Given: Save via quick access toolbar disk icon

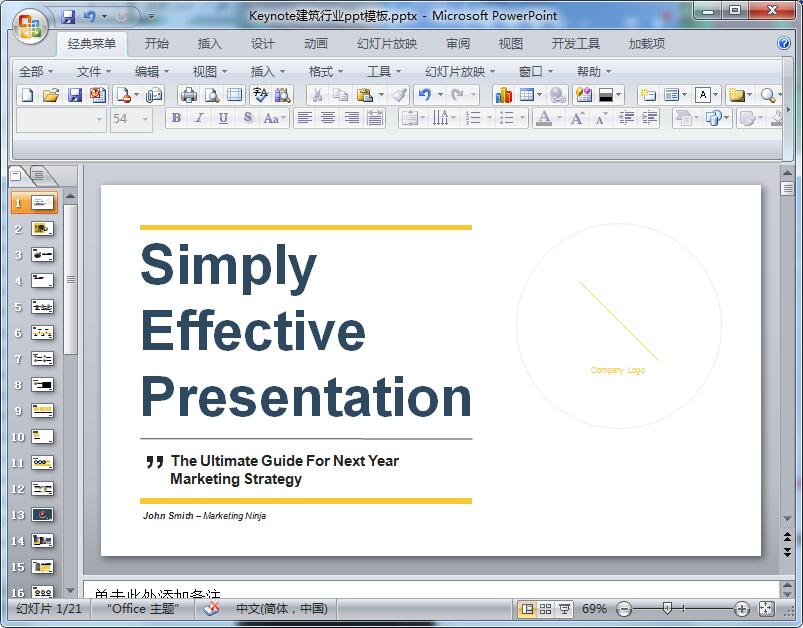Looking at the screenshot, I should [x=68, y=16].
